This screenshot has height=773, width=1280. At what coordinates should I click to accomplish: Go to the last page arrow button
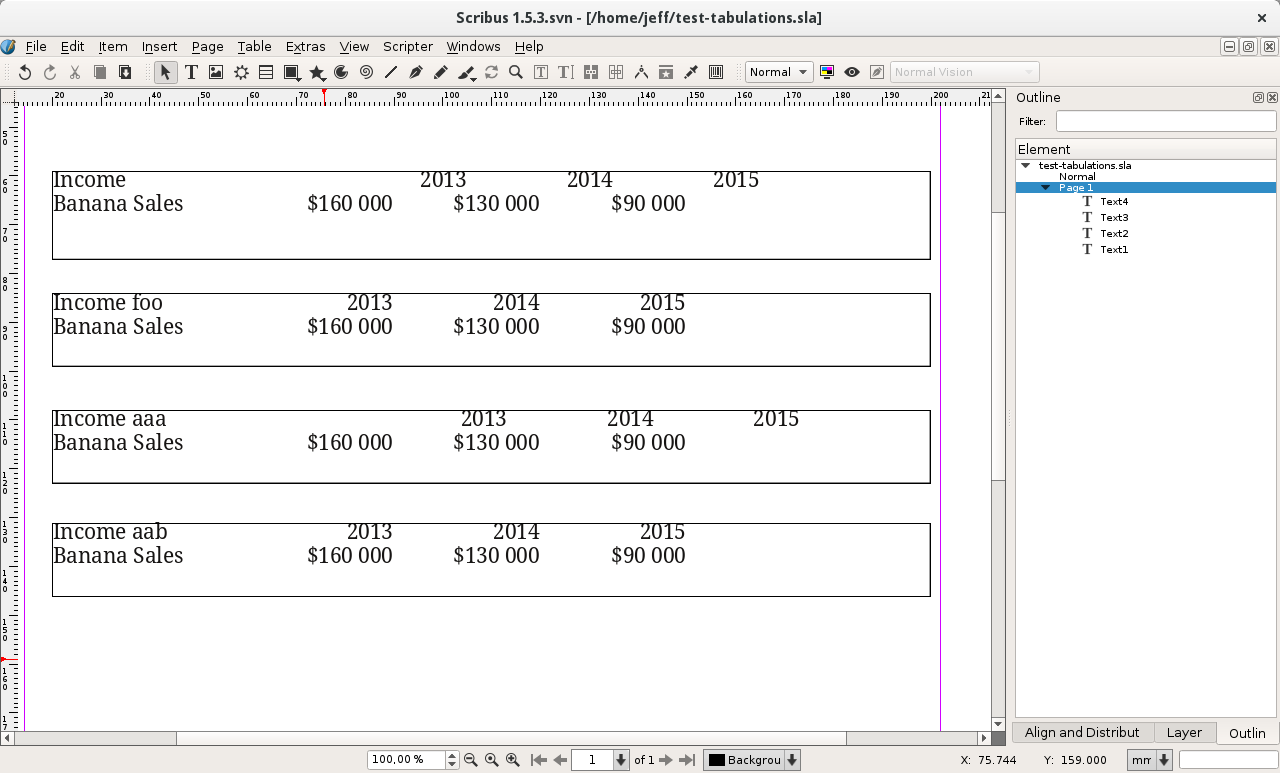687,760
